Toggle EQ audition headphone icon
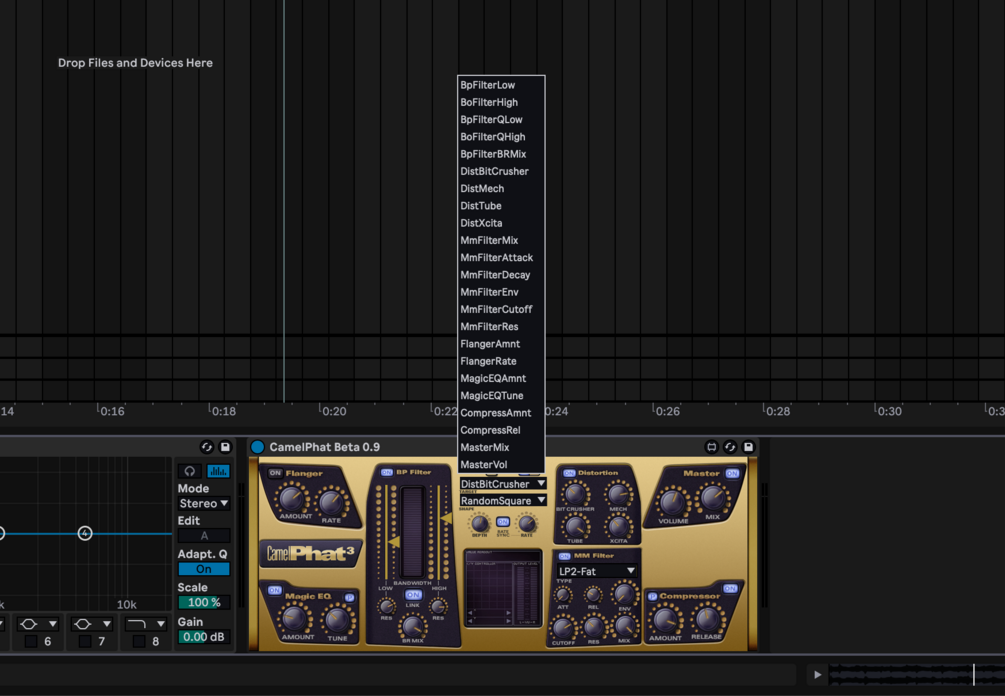The image size is (1005, 696). pyautogui.click(x=190, y=471)
